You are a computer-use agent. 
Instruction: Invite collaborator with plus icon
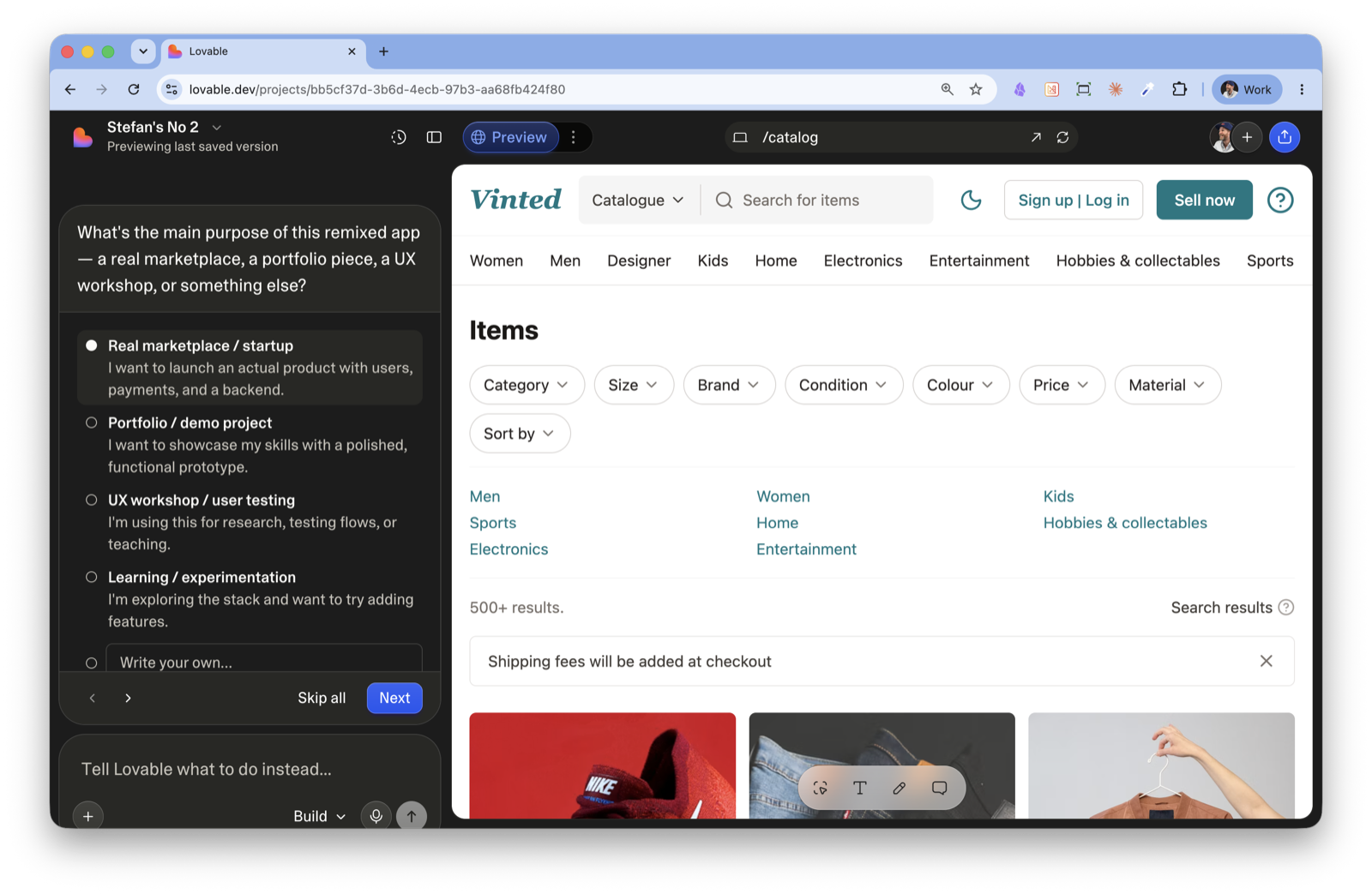click(1247, 137)
